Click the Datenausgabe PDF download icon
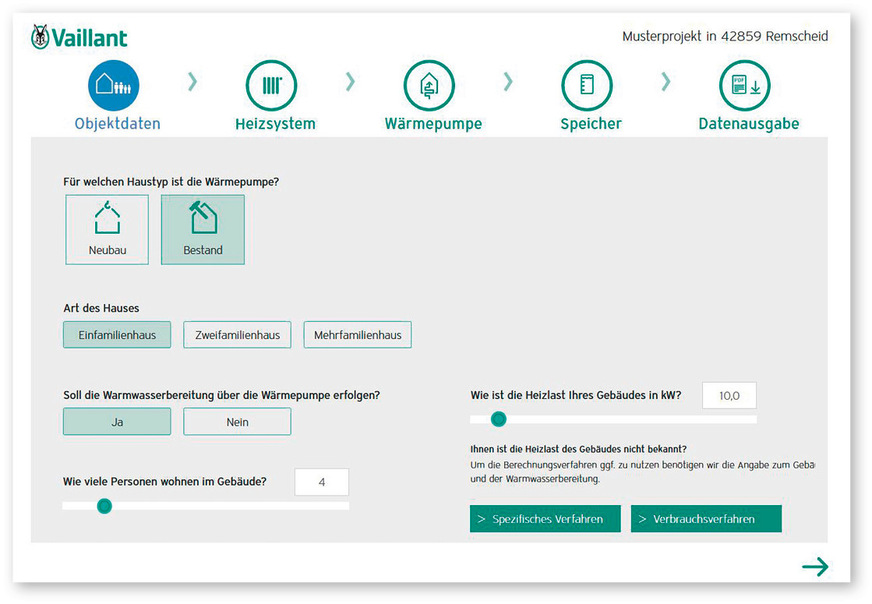 point(745,86)
